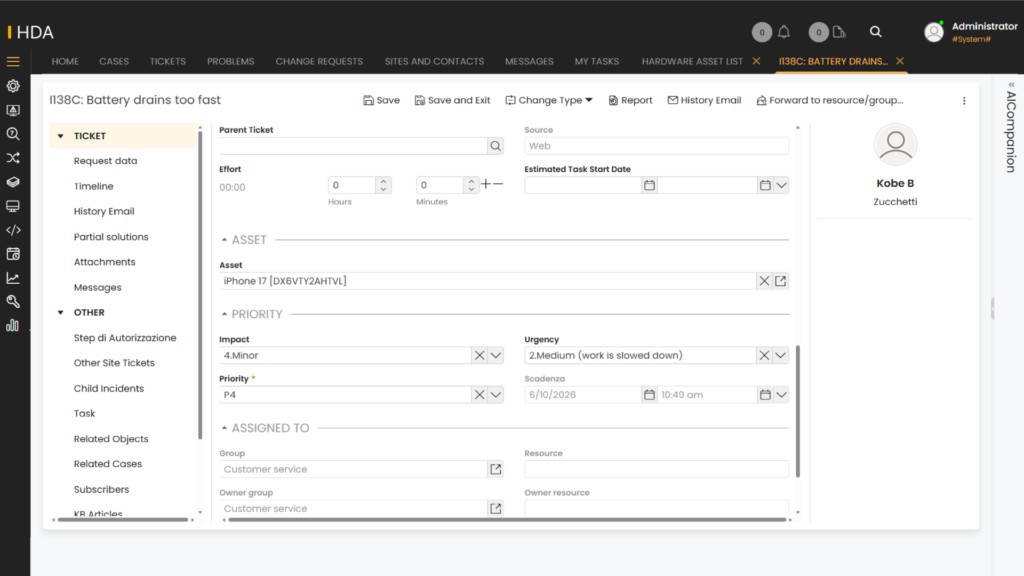
Task: Open the Urgency dropdown
Action: click(780, 355)
